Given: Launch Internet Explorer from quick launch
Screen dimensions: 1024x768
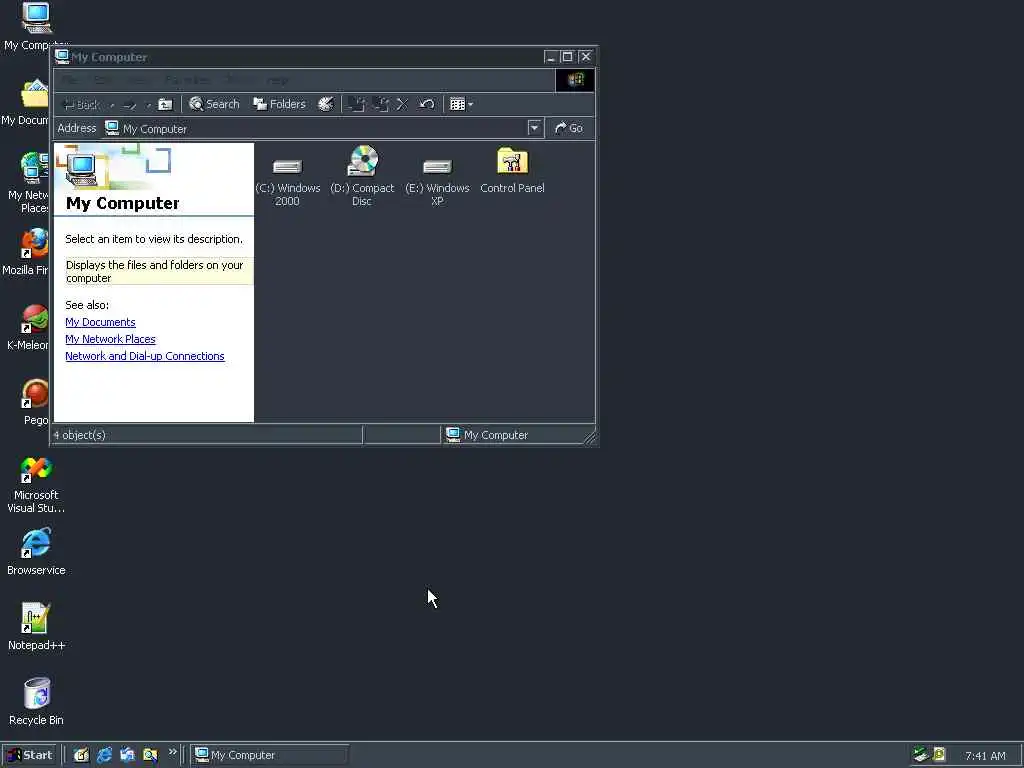Looking at the screenshot, I should click(104, 755).
